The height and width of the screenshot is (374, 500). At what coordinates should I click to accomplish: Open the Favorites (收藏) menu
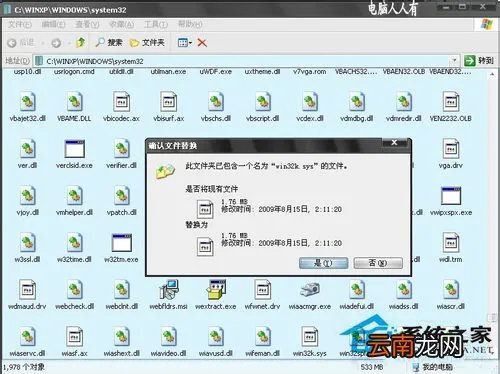coord(122,24)
